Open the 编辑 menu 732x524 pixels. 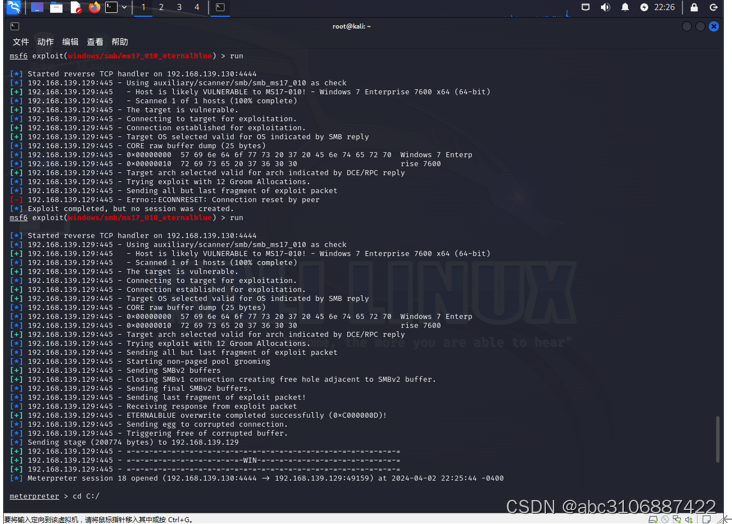coord(70,42)
